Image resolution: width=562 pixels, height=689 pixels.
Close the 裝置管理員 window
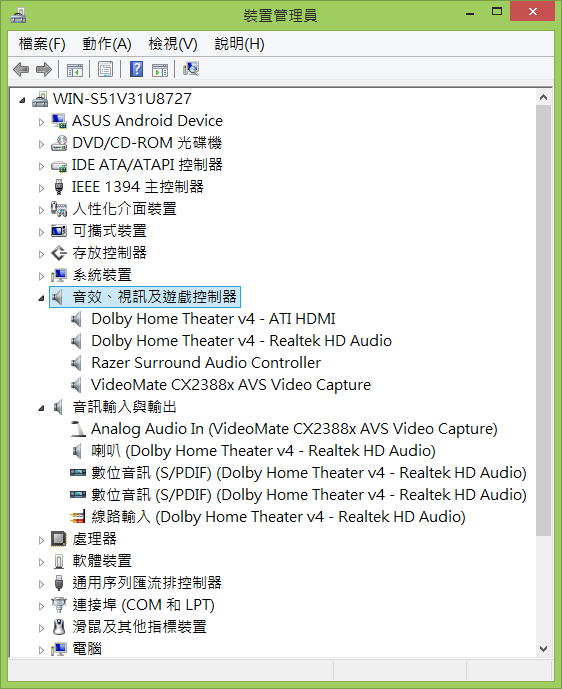click(533, 11)
